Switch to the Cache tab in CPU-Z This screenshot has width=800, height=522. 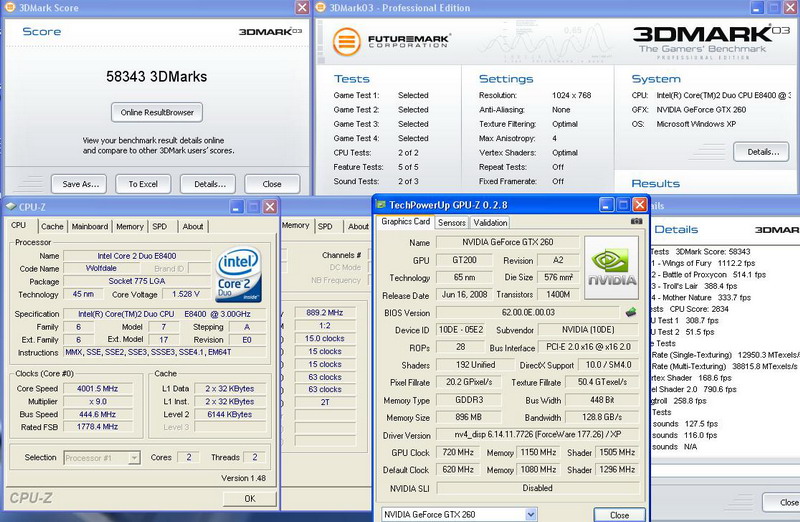[52, 227]
